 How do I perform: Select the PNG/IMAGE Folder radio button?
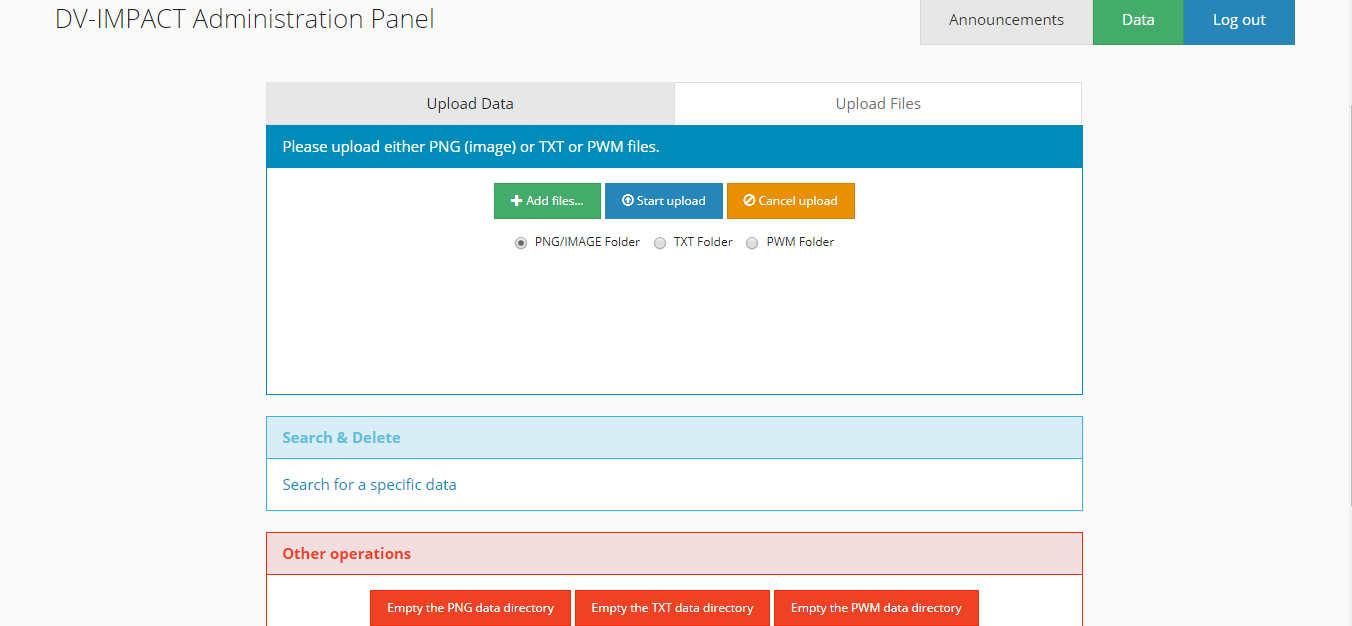pyautogui.click(x=521, y=243)
